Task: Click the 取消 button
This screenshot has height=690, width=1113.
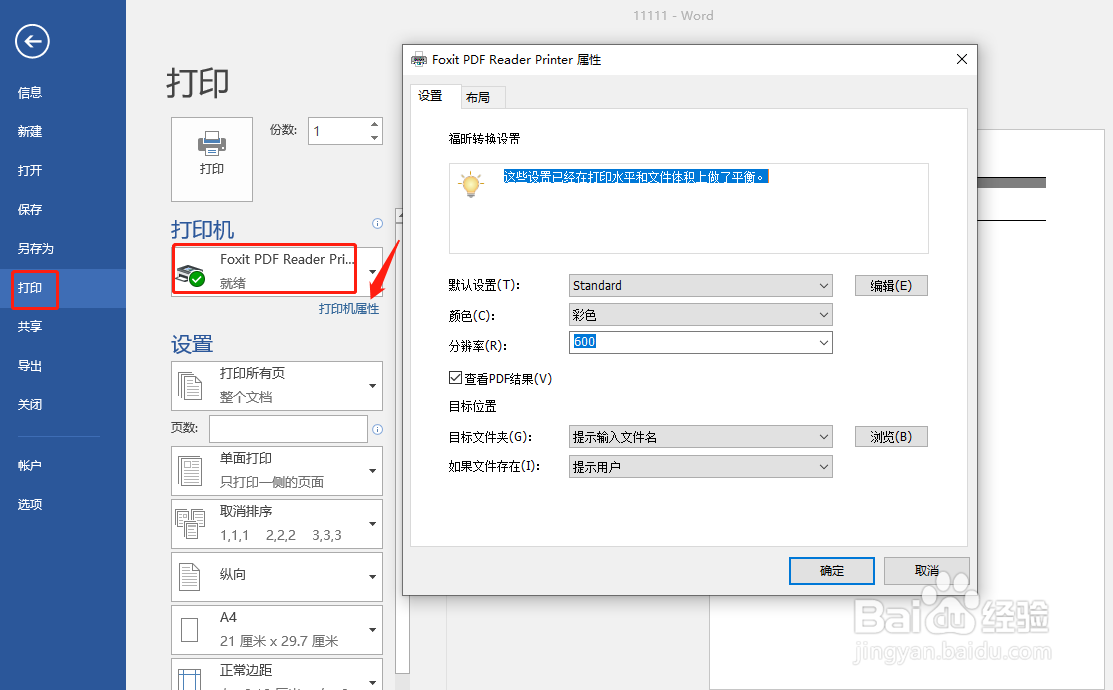Action: pos(926,571)
